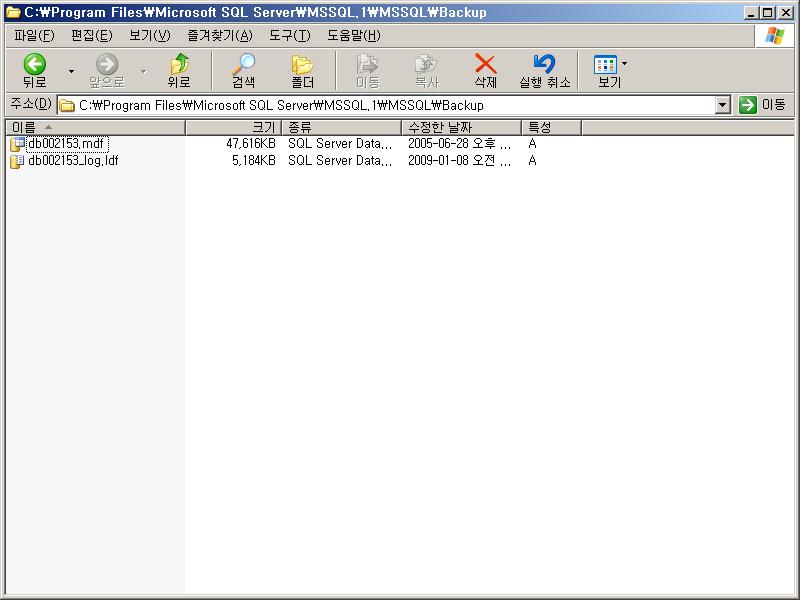800x600 pixels.
Task: Open the 보기(V) menu
Action: 149,35
